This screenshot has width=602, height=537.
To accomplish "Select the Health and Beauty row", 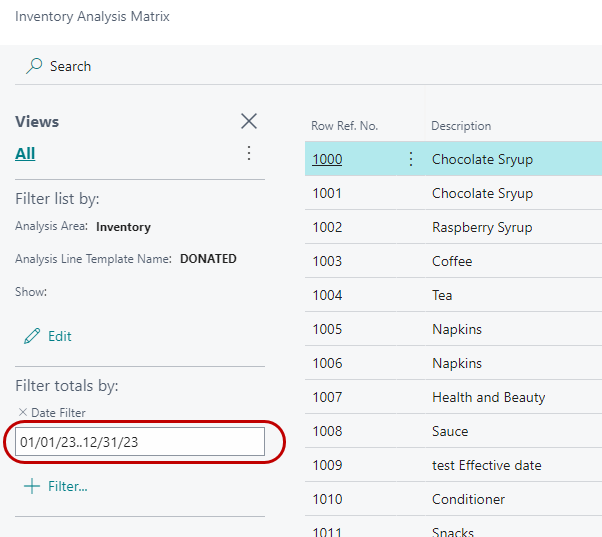I will click(x=488, y=397).
